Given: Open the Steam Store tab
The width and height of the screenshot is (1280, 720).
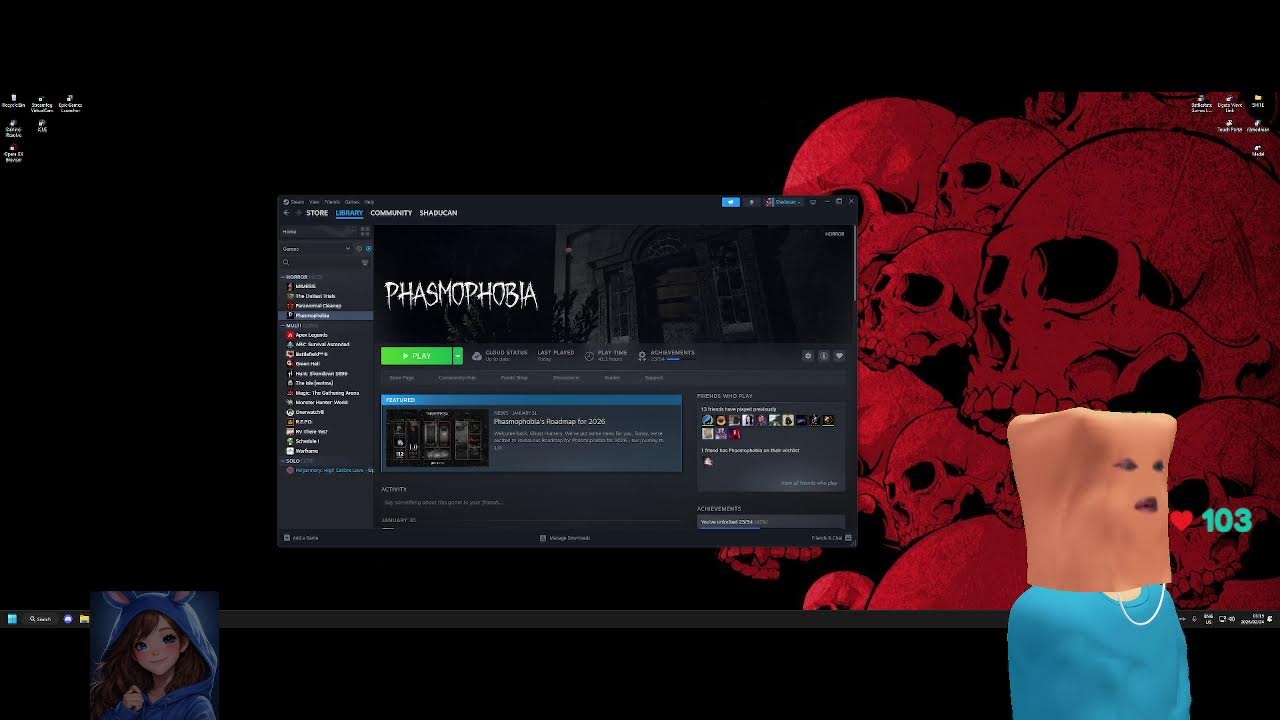Looking at the screenshot, I should point(317,213).
